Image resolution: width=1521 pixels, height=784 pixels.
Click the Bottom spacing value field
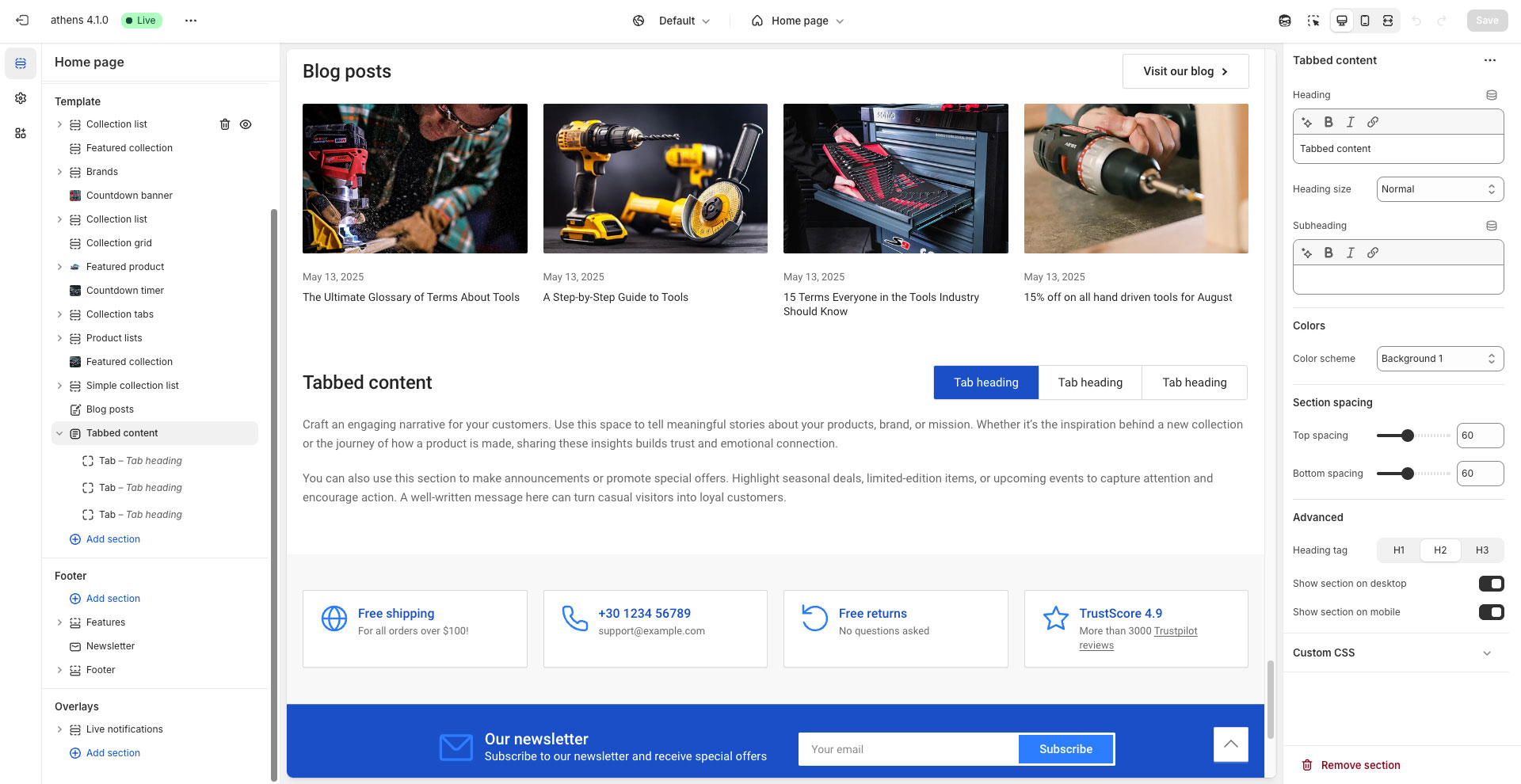(1479, 474)
